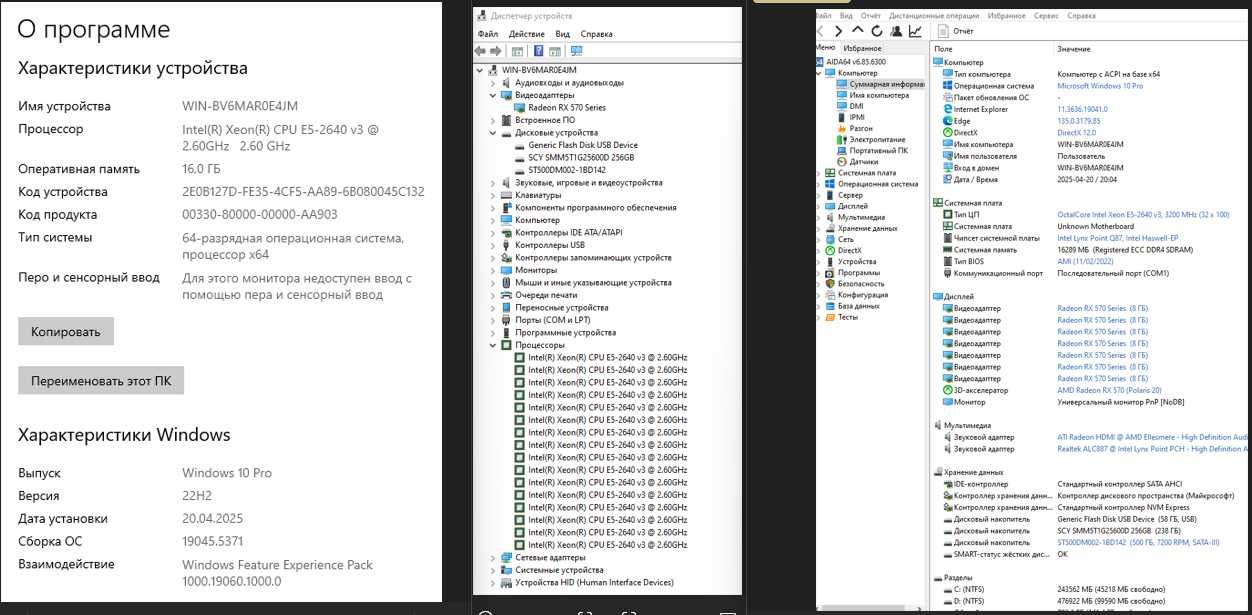Screen dimensions: 1252x615
Task: Expand Сетевые адаптеры node in Device Manager
Action: pos(493,557)
